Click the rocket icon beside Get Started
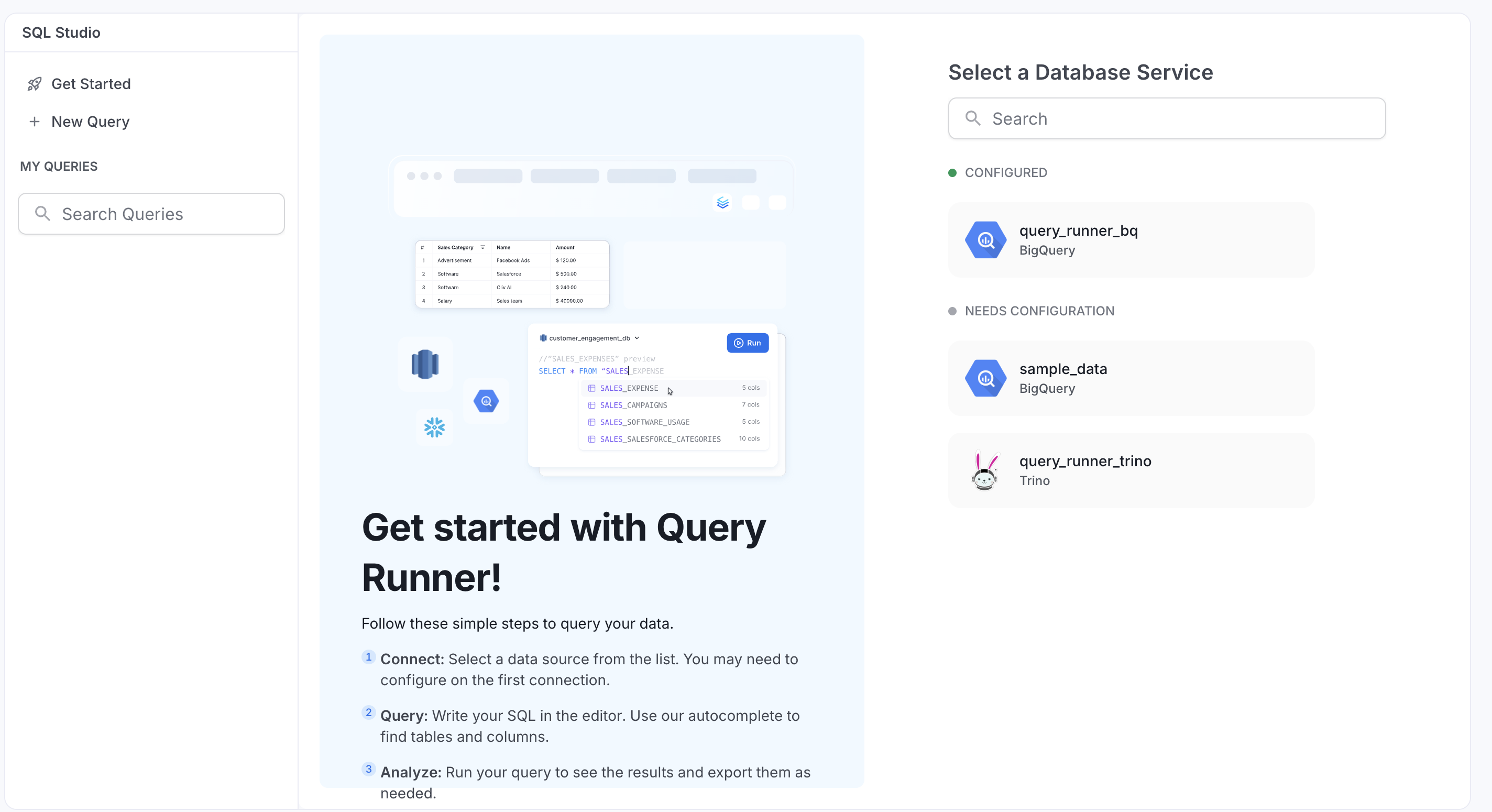The width and height of the screenshot is (1492, 812). coord(35,84)
